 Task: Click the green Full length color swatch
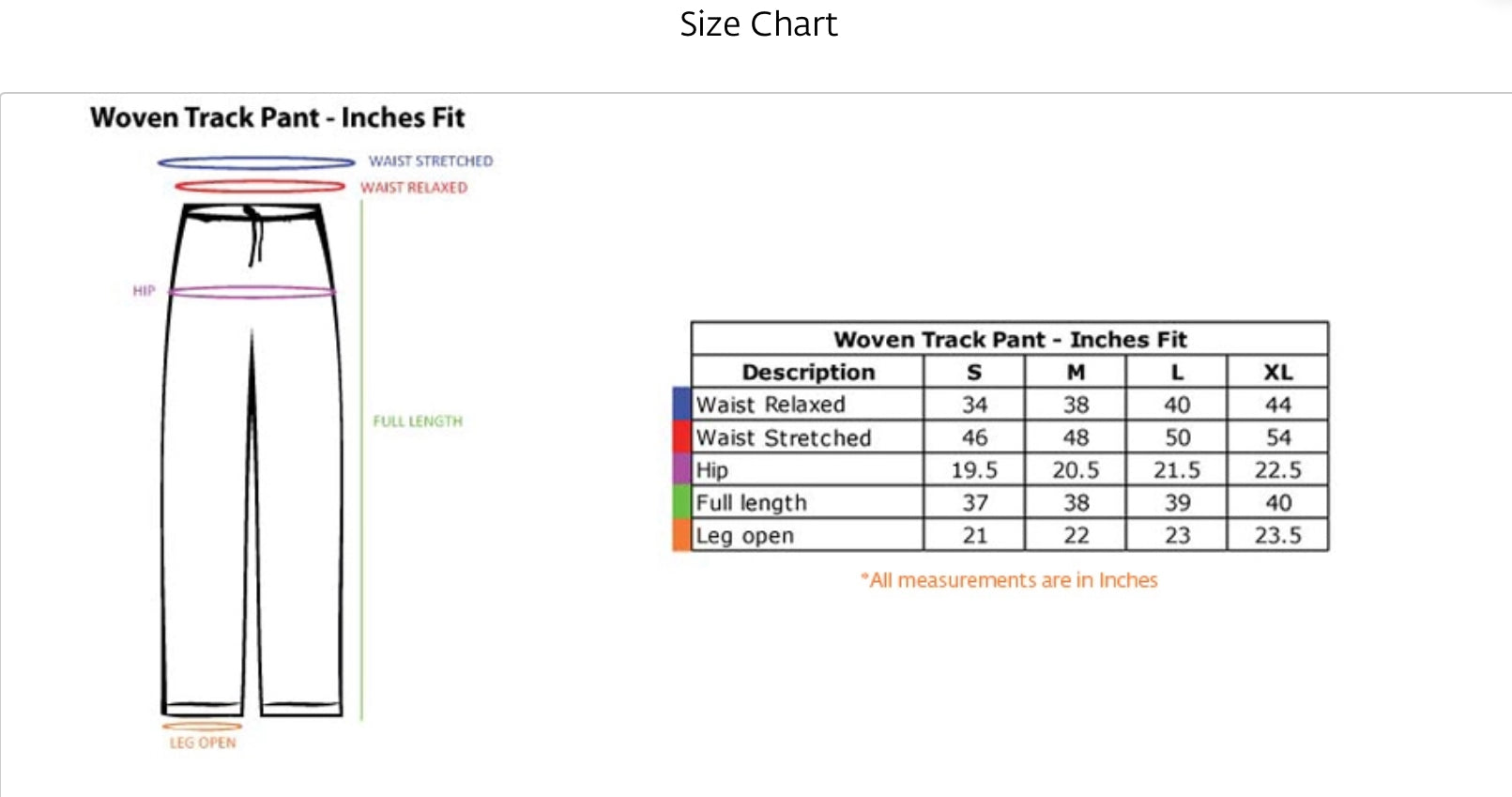(681, 502)
